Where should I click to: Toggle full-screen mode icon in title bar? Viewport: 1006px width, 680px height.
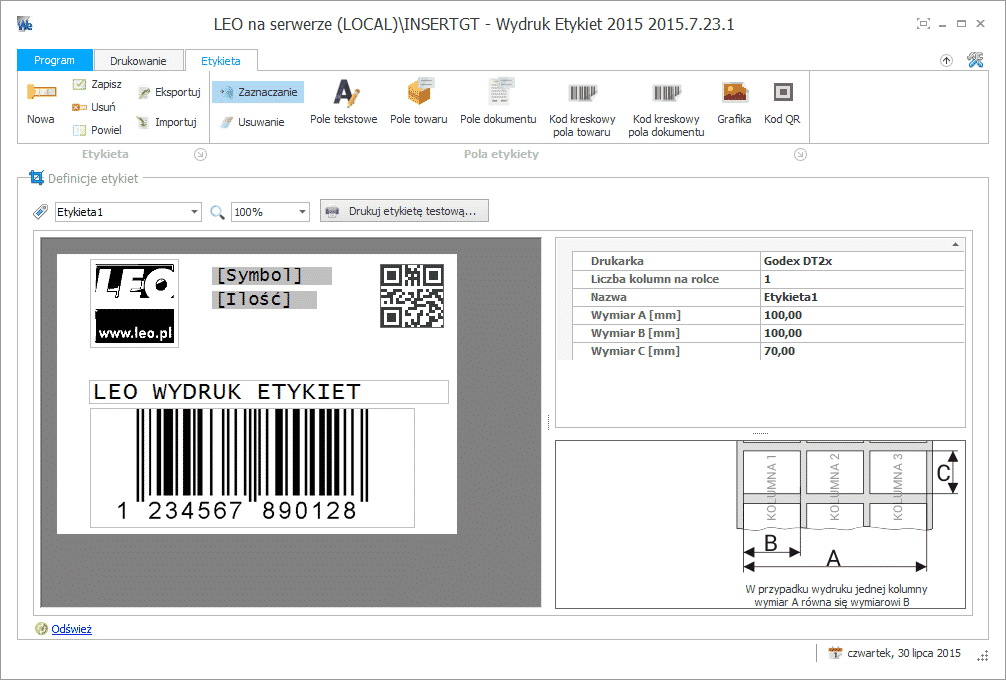[923, 24]
